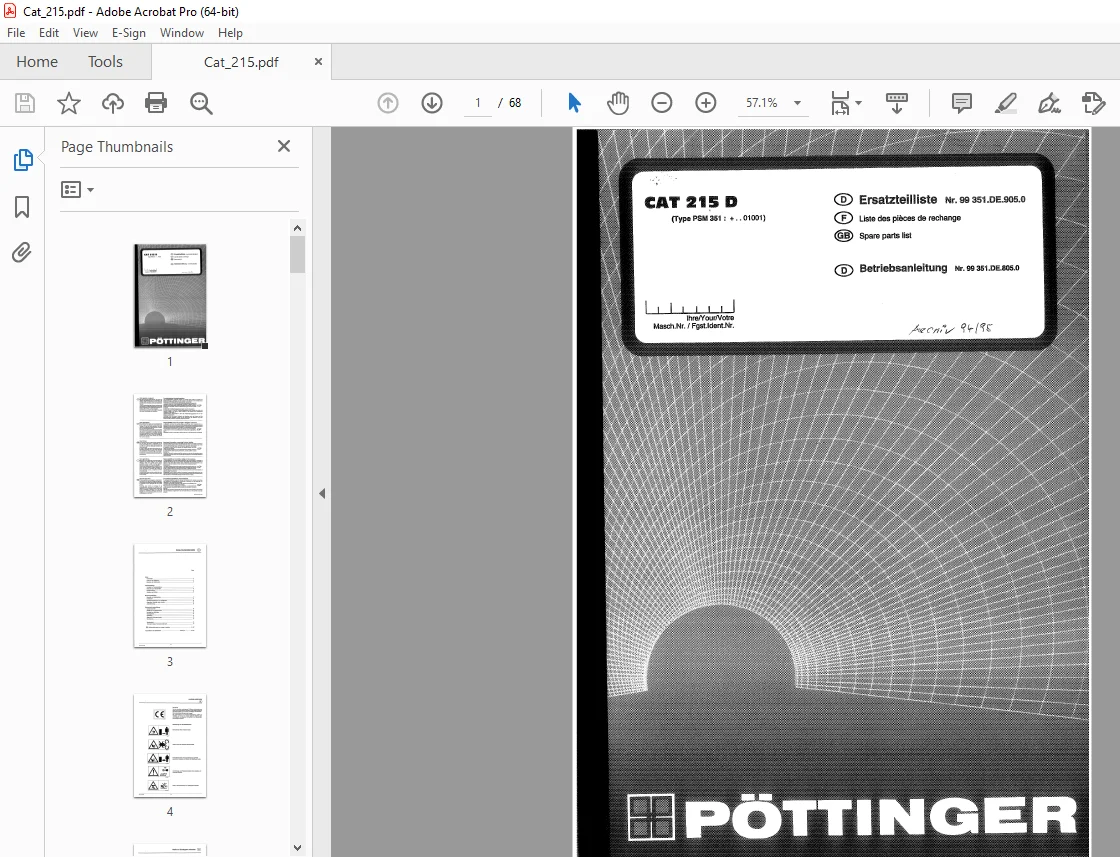Click the scrolling mode keyboard icon
The height and width of the screenshot is (857, 1120).
[x=896, y=103]
